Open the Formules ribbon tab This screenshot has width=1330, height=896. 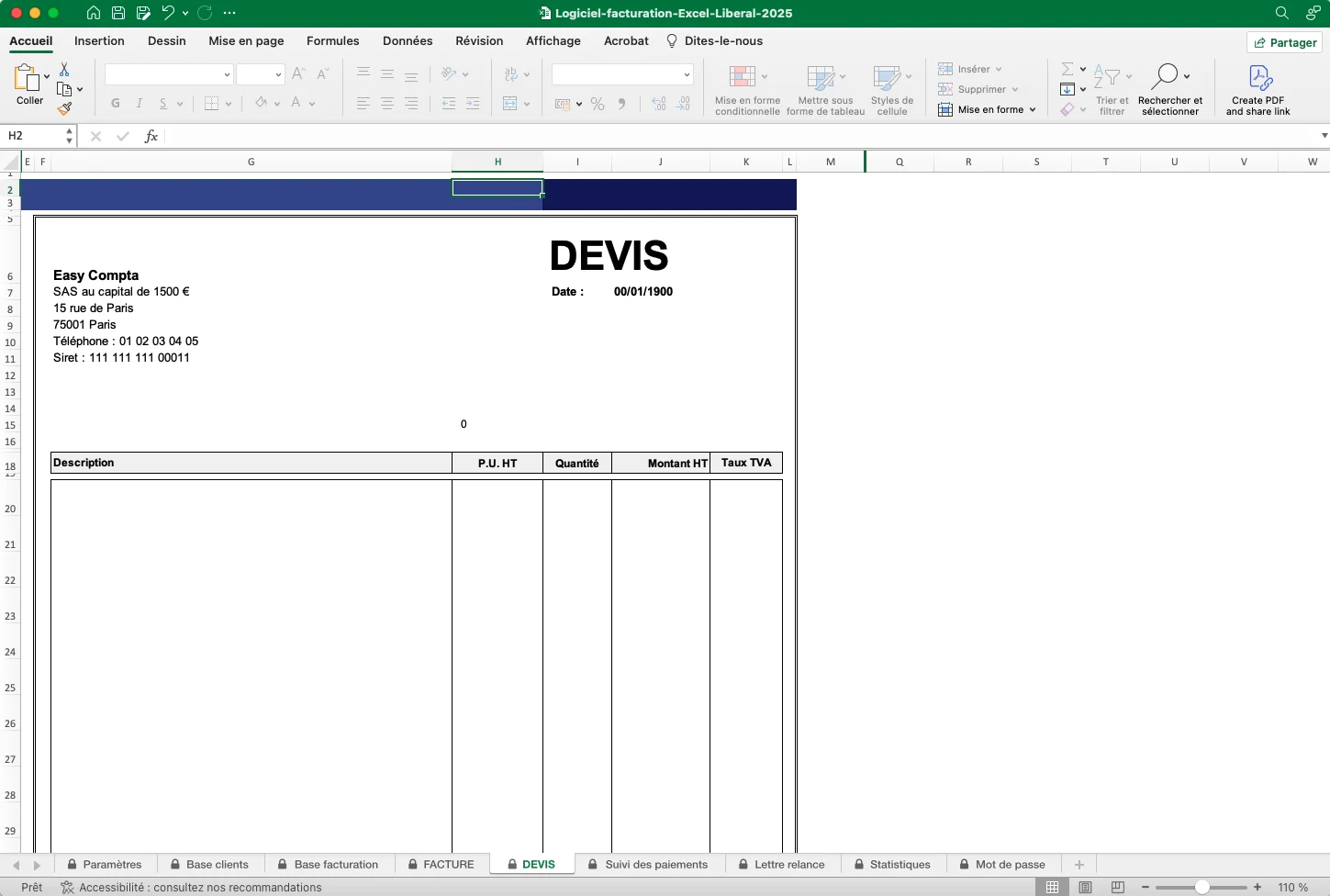pyautogui.click(x=332, y=41)
